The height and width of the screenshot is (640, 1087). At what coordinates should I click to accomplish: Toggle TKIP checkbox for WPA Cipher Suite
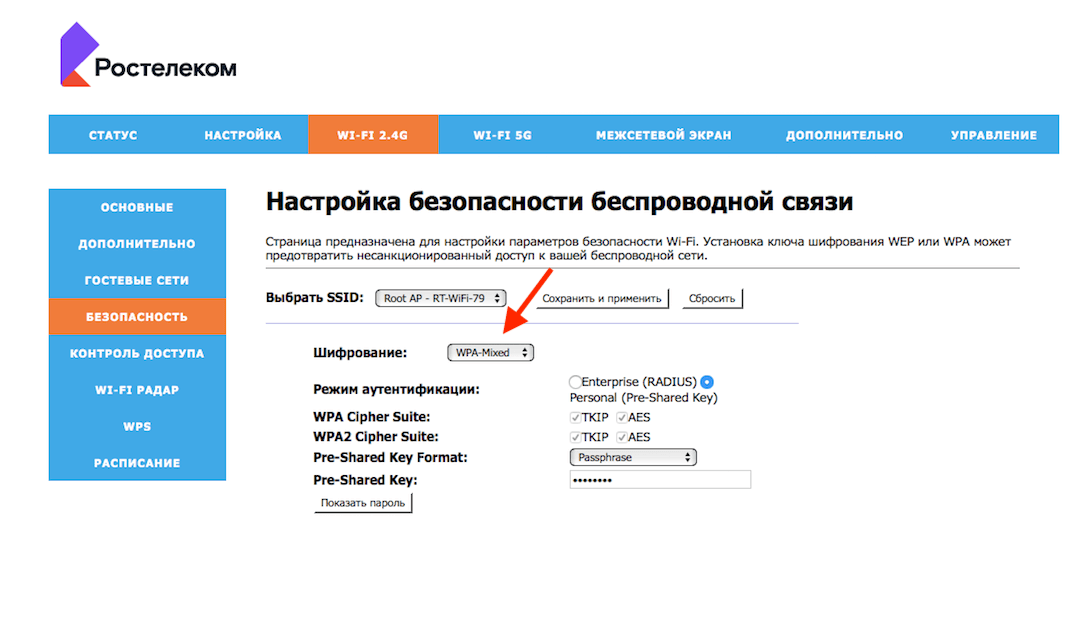point(575,417)
